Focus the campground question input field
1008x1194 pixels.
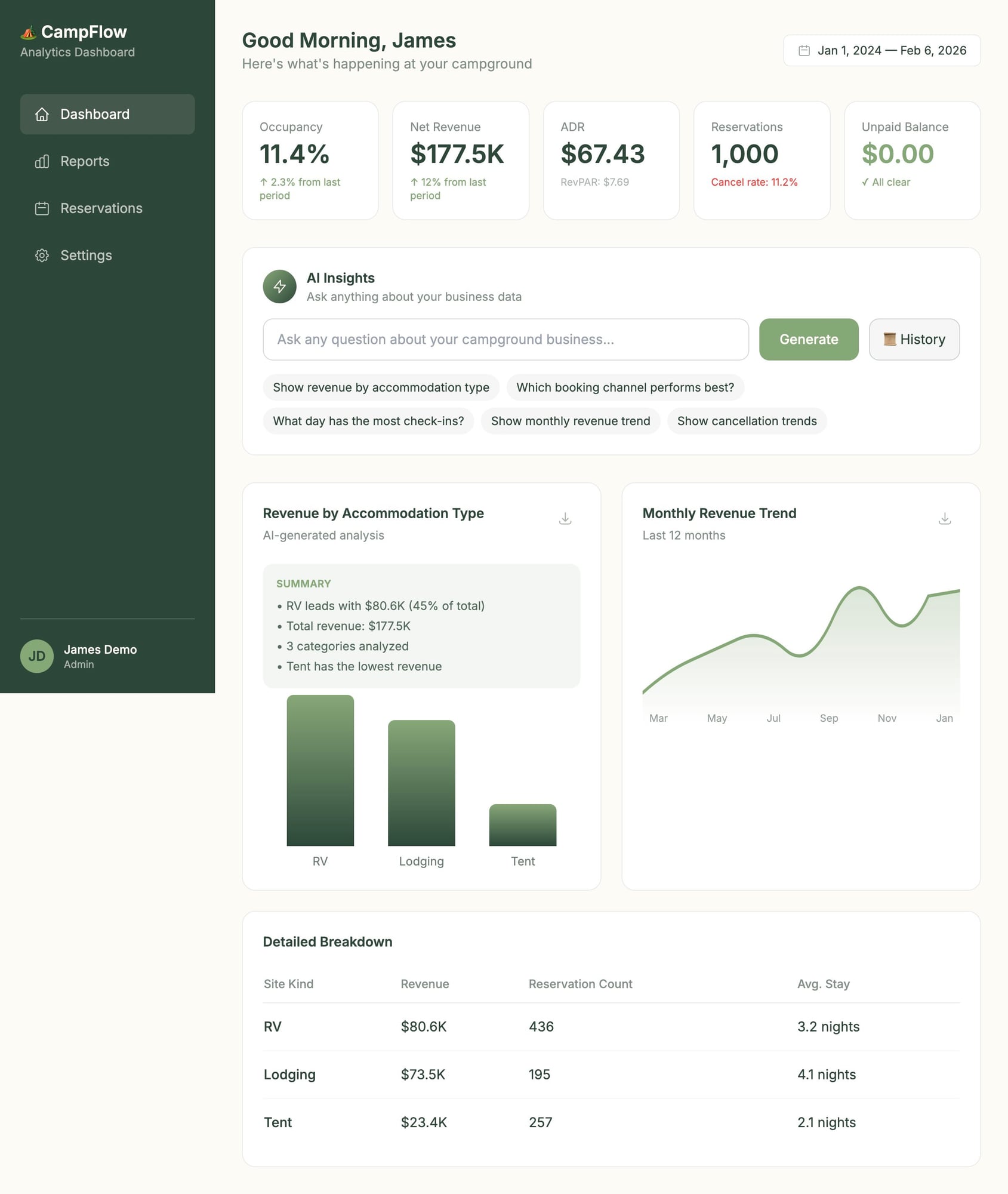click(x=505, y=339)
